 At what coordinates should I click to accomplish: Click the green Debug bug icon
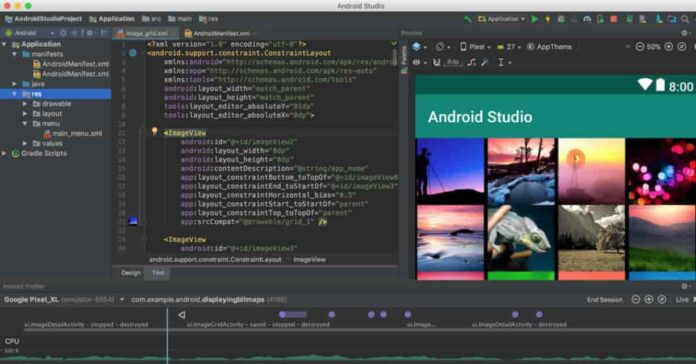click(x=561, y=19)
